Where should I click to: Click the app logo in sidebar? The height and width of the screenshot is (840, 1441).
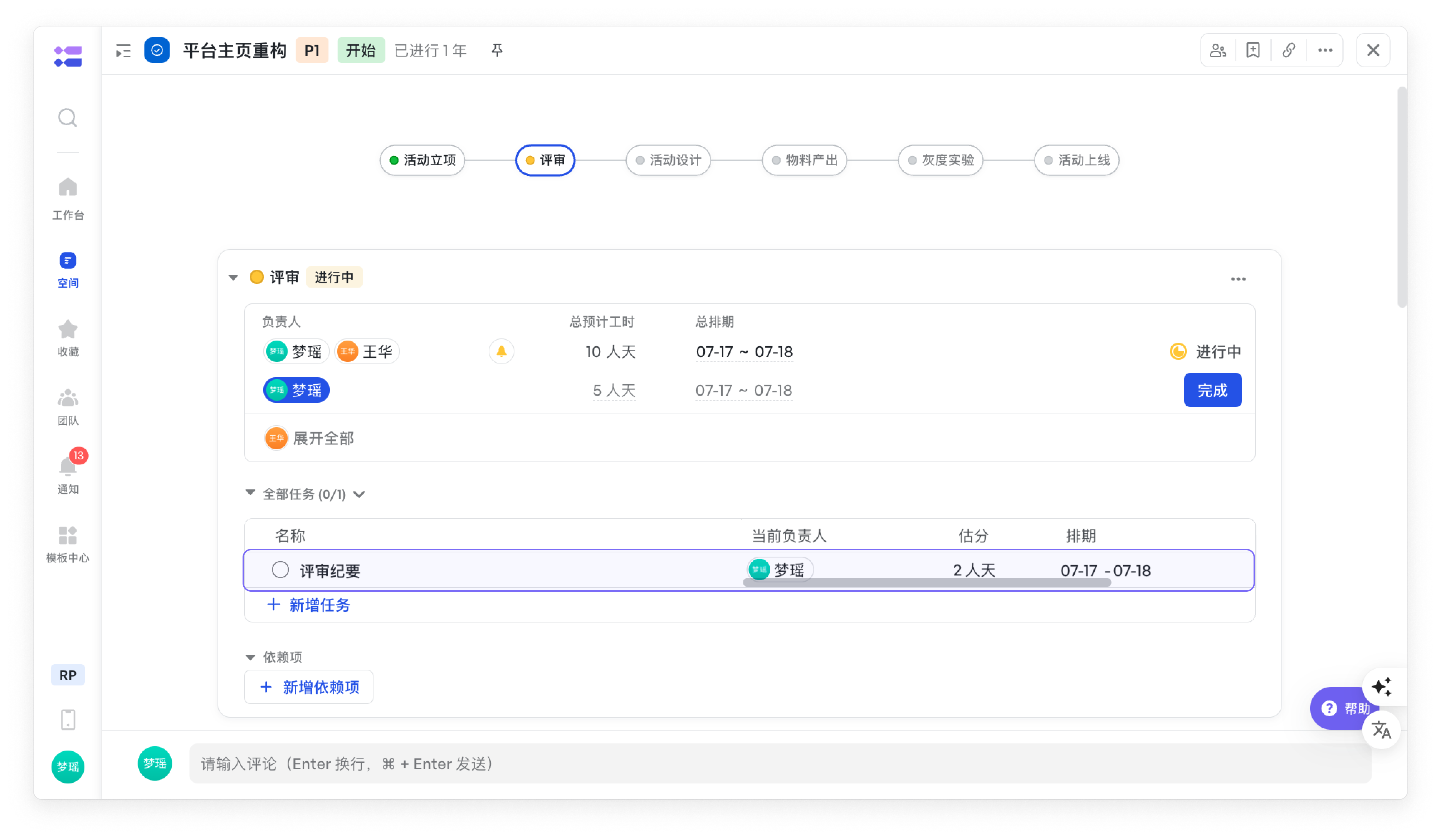[x=68, y=57]
